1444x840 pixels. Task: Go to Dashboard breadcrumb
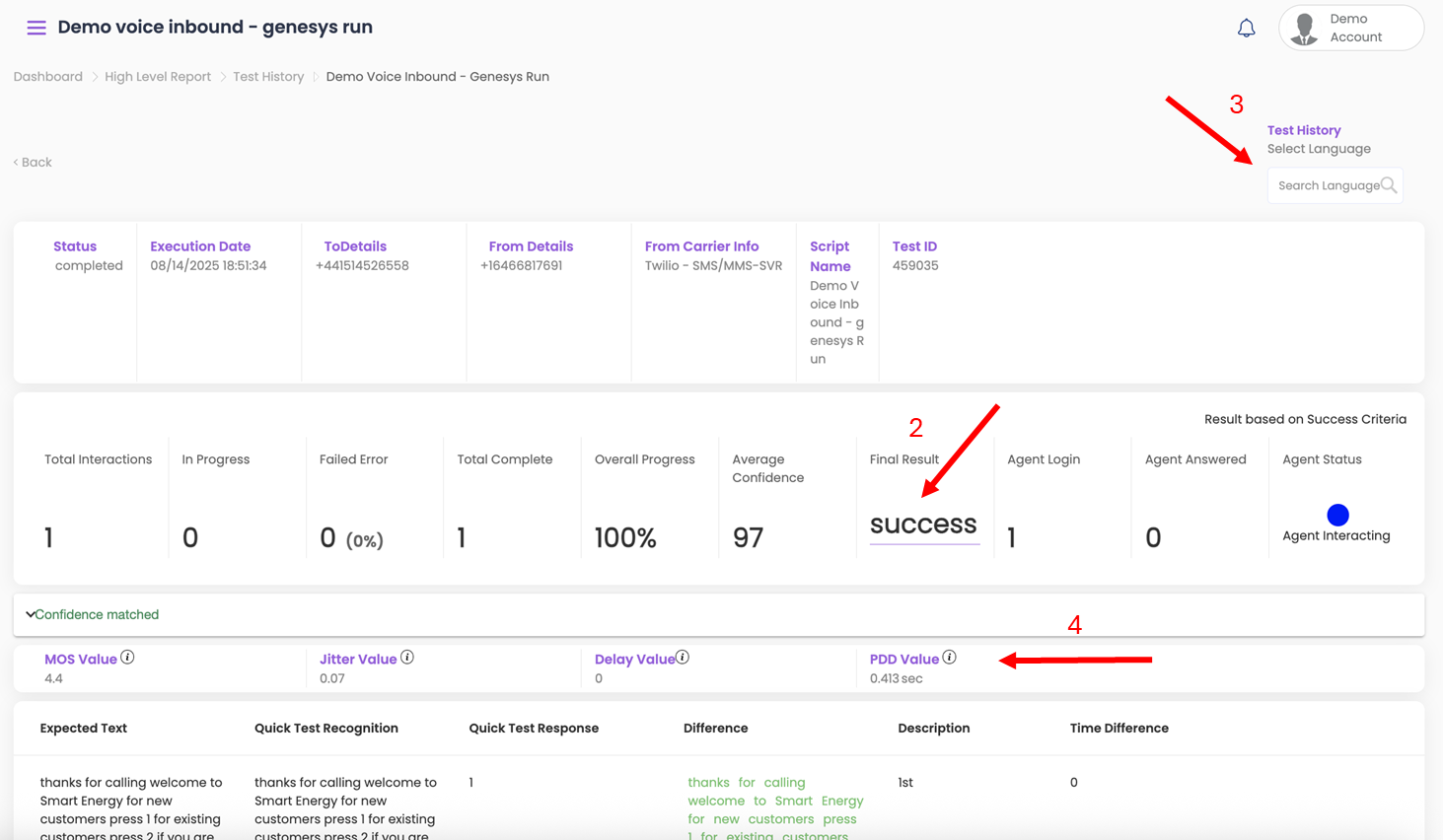click(x=48, y=77)
